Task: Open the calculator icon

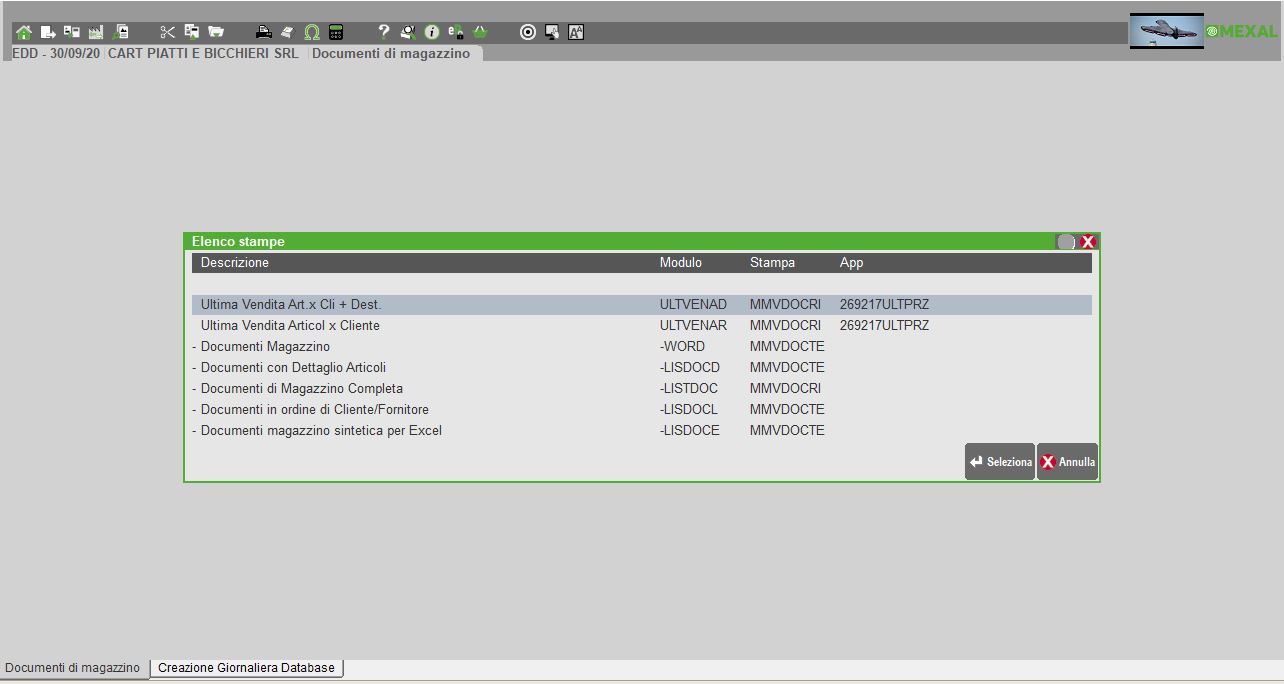Action: coord(336,32)
